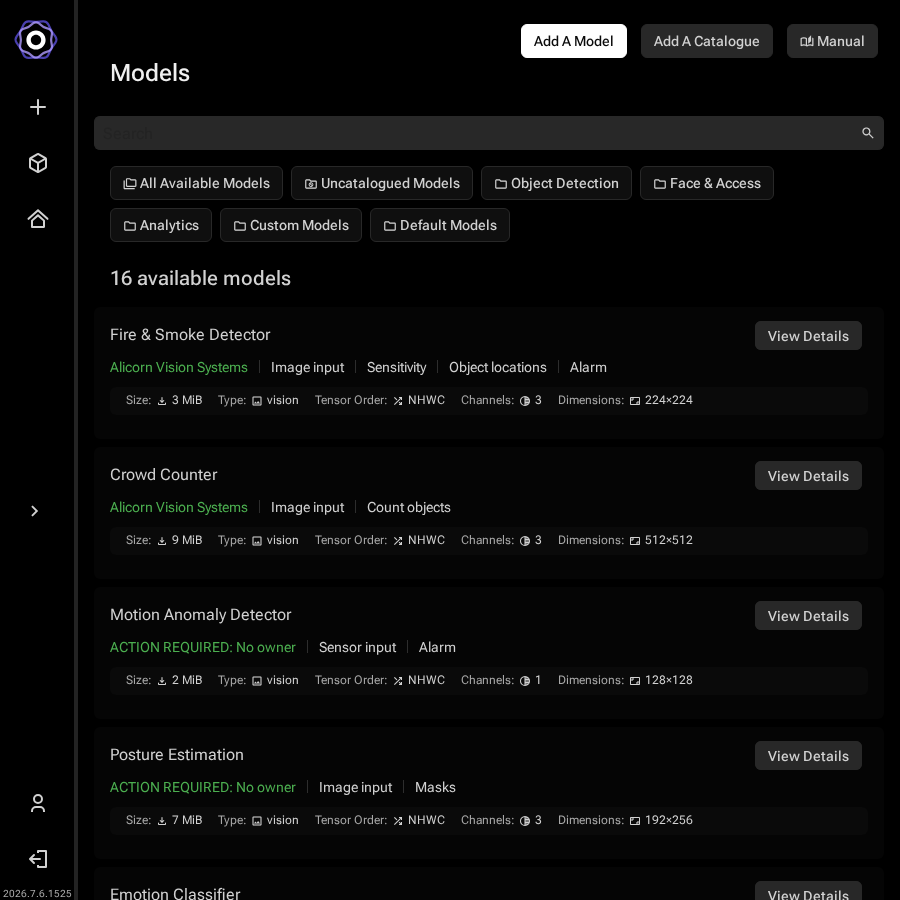Click the dimensions icon for Motion Anomaly Detector
This screenshot has height=900, width=900.
(x=635, y=681)
